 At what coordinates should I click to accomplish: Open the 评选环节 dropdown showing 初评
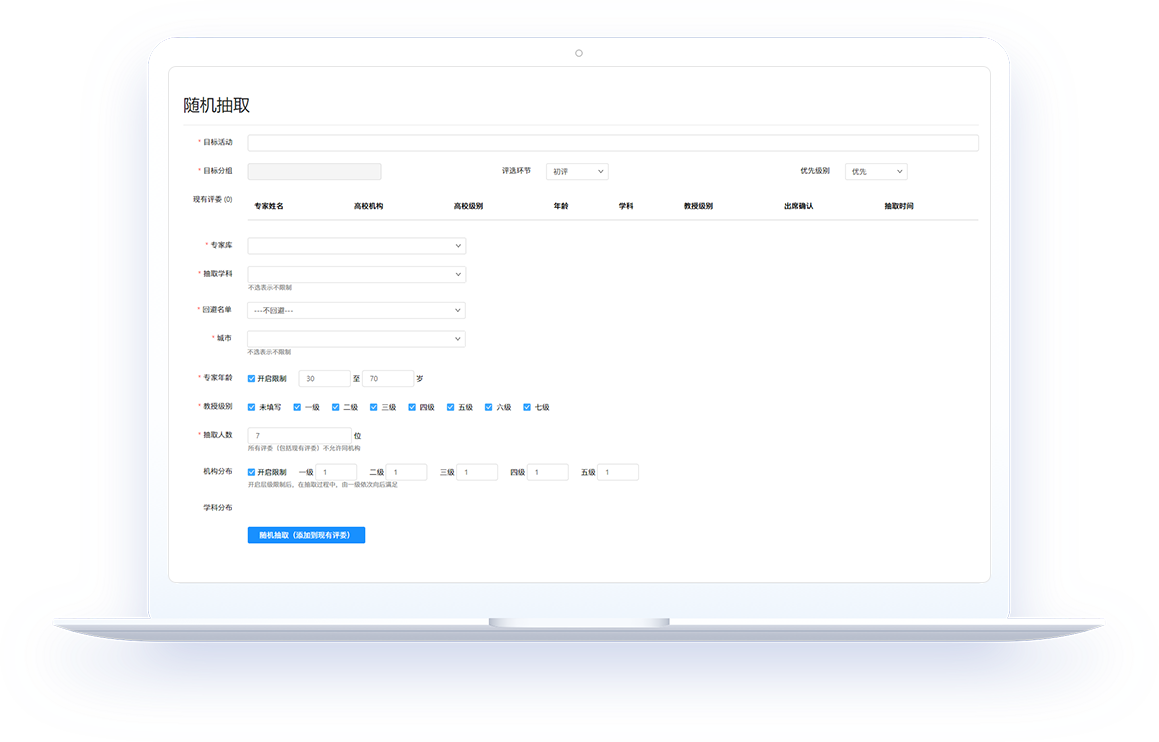pyautogui.click(x=577, y=172)
